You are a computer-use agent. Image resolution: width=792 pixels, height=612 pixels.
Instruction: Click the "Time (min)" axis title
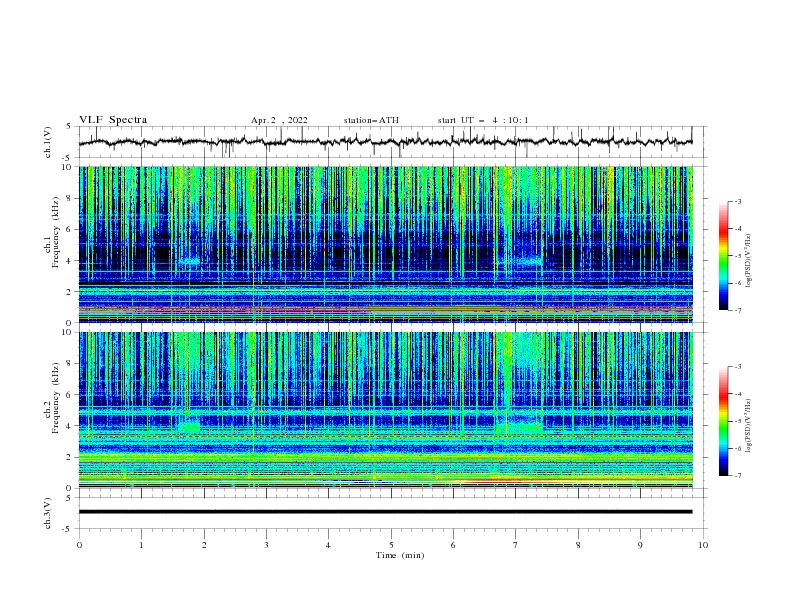pyautogui.click(x=400, y=555)
